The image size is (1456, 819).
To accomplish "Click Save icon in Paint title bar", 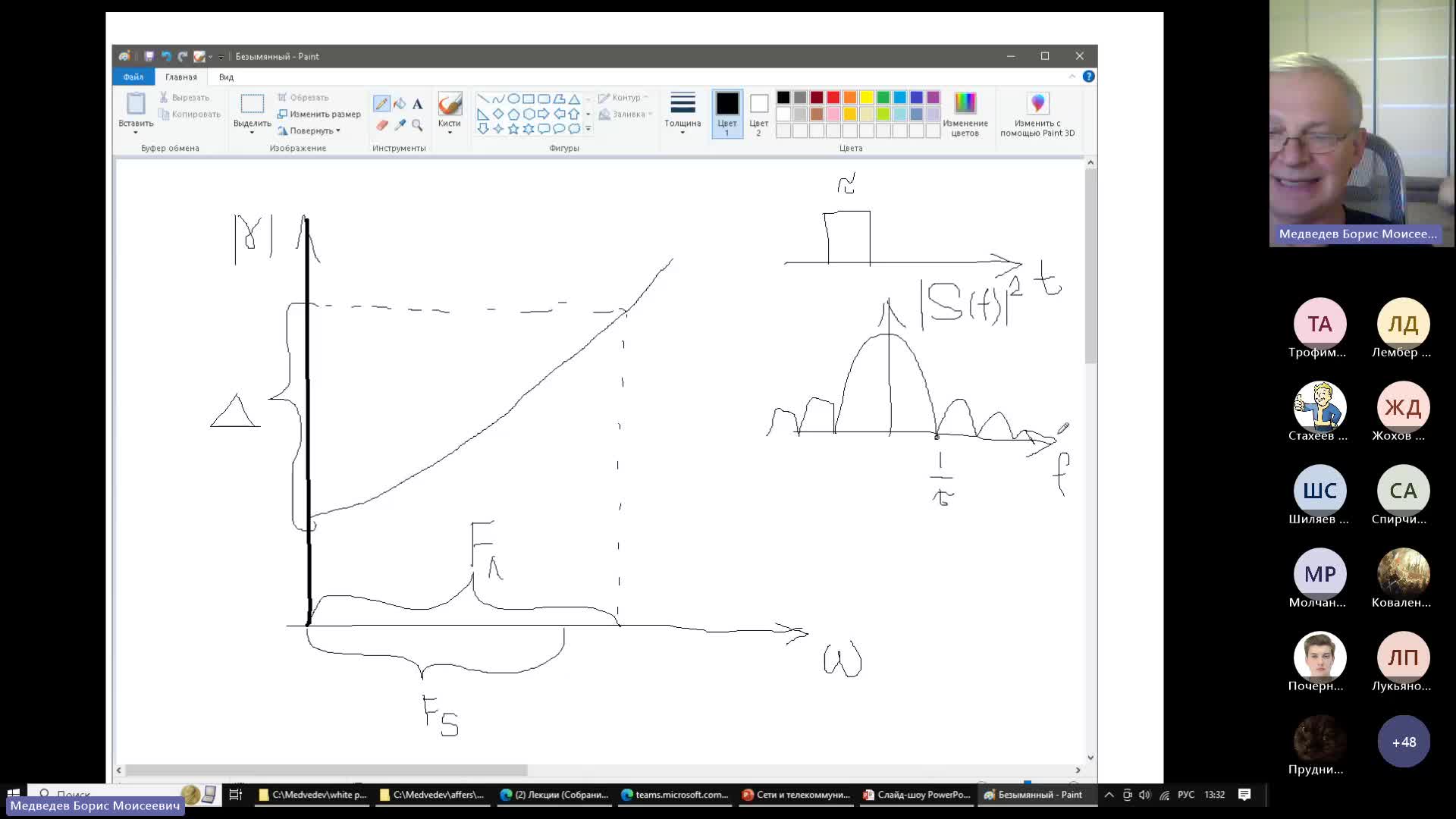I will (149, 56).
